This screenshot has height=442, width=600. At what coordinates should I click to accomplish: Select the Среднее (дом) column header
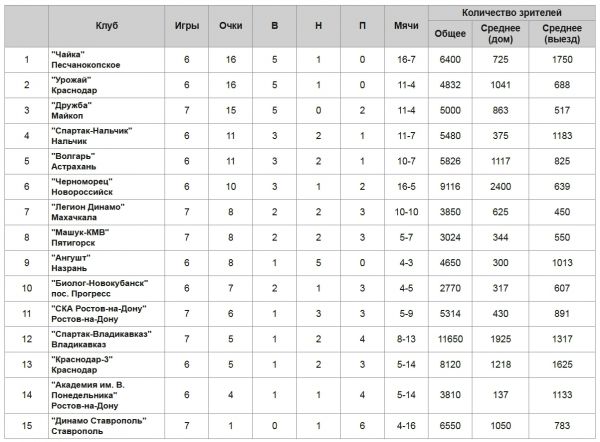pyautogui.click(x=501, y=34)
